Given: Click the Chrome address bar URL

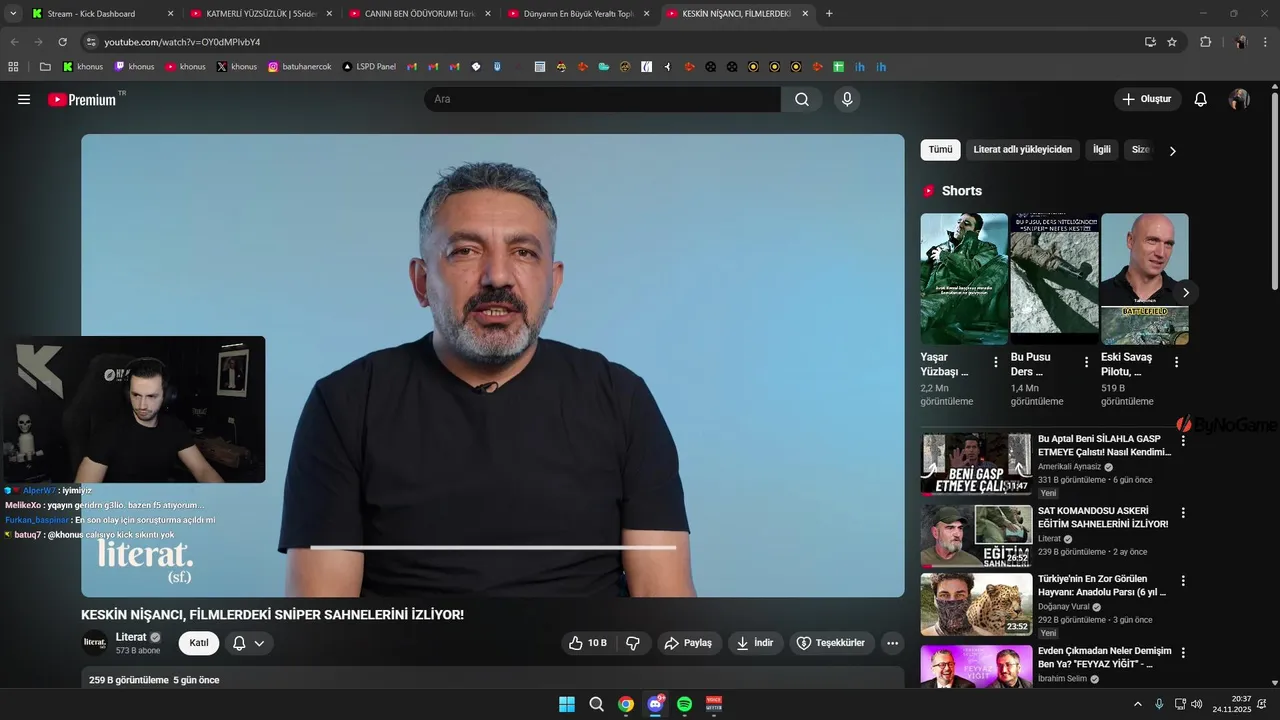Looking at the screenshot, I should tap(182, 42).
